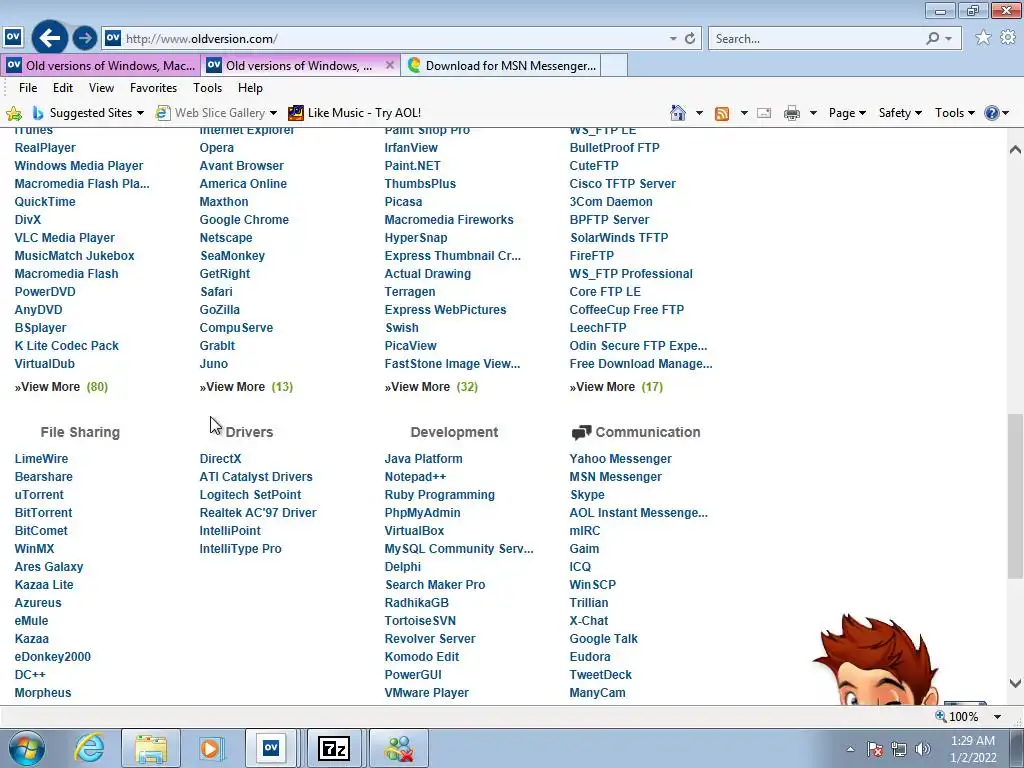Go back with the browser Back arrow

tap(50, 38)
